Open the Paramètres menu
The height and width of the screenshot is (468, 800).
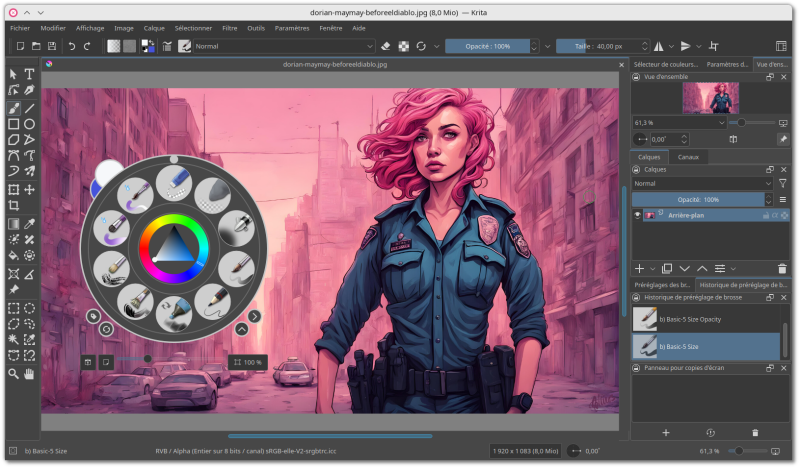[x=292, y=29]
